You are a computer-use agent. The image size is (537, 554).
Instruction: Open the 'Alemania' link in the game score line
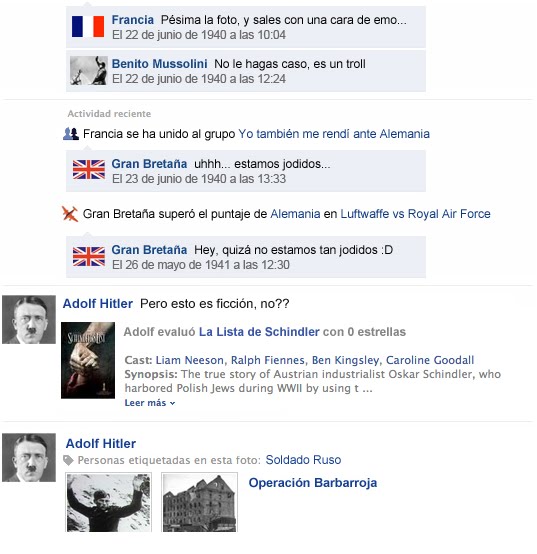click(295, 214)
